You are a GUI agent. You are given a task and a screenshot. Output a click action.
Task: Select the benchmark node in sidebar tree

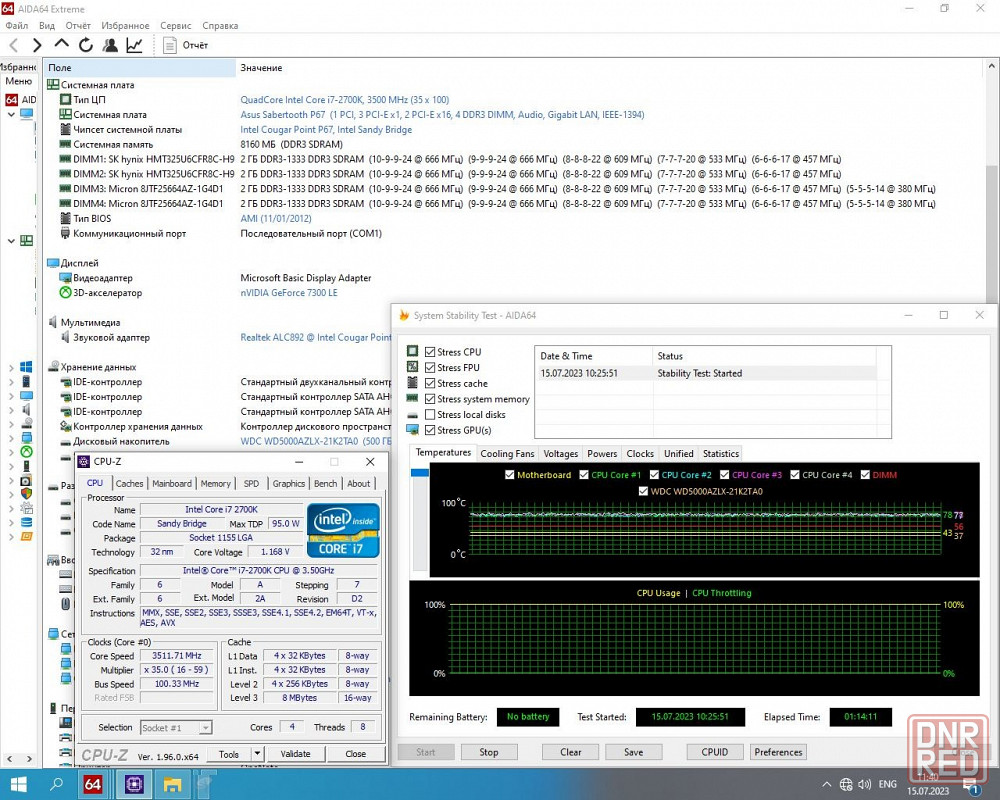coord(26,537)
